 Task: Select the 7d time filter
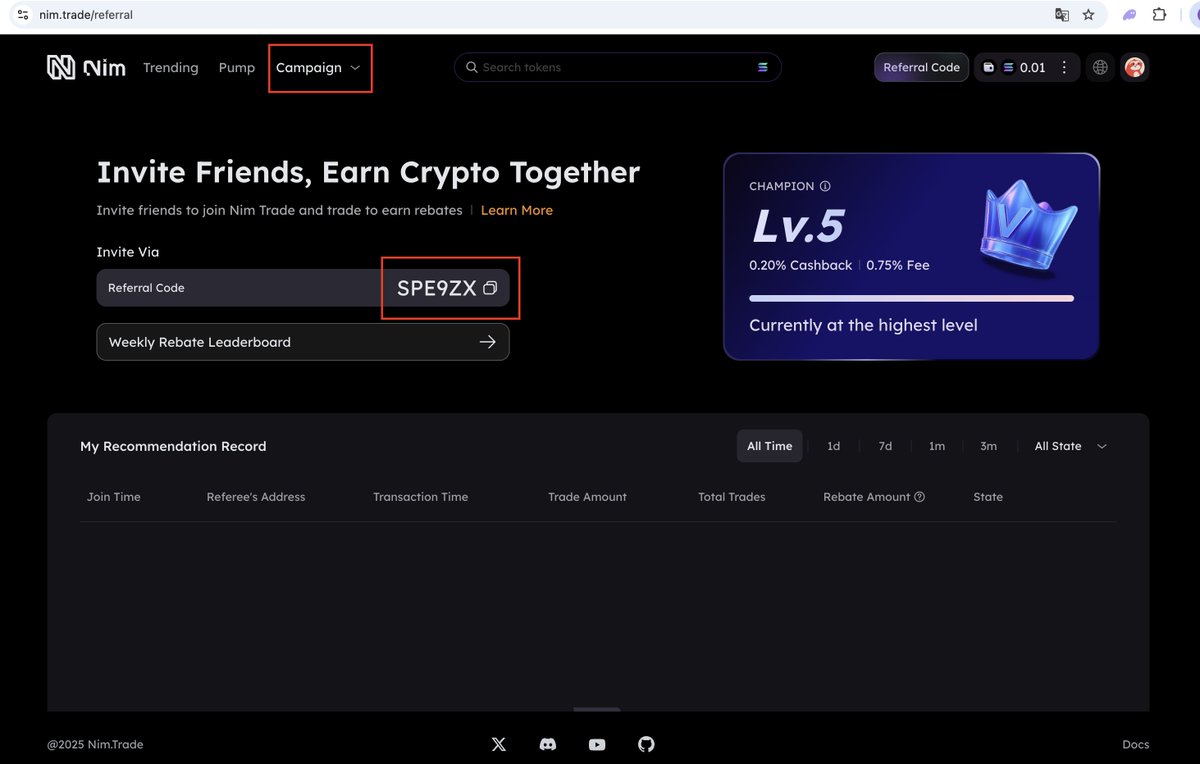pos(885,446)
